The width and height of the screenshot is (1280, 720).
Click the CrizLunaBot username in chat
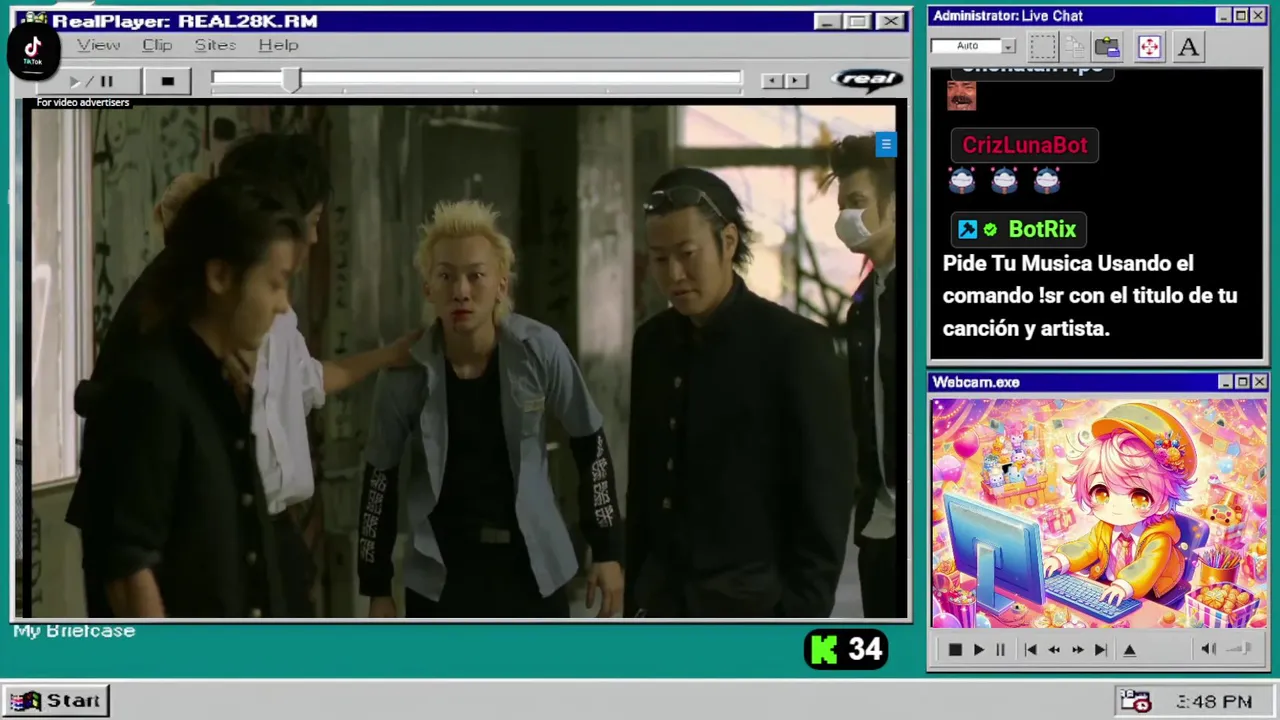point(1024,145)
